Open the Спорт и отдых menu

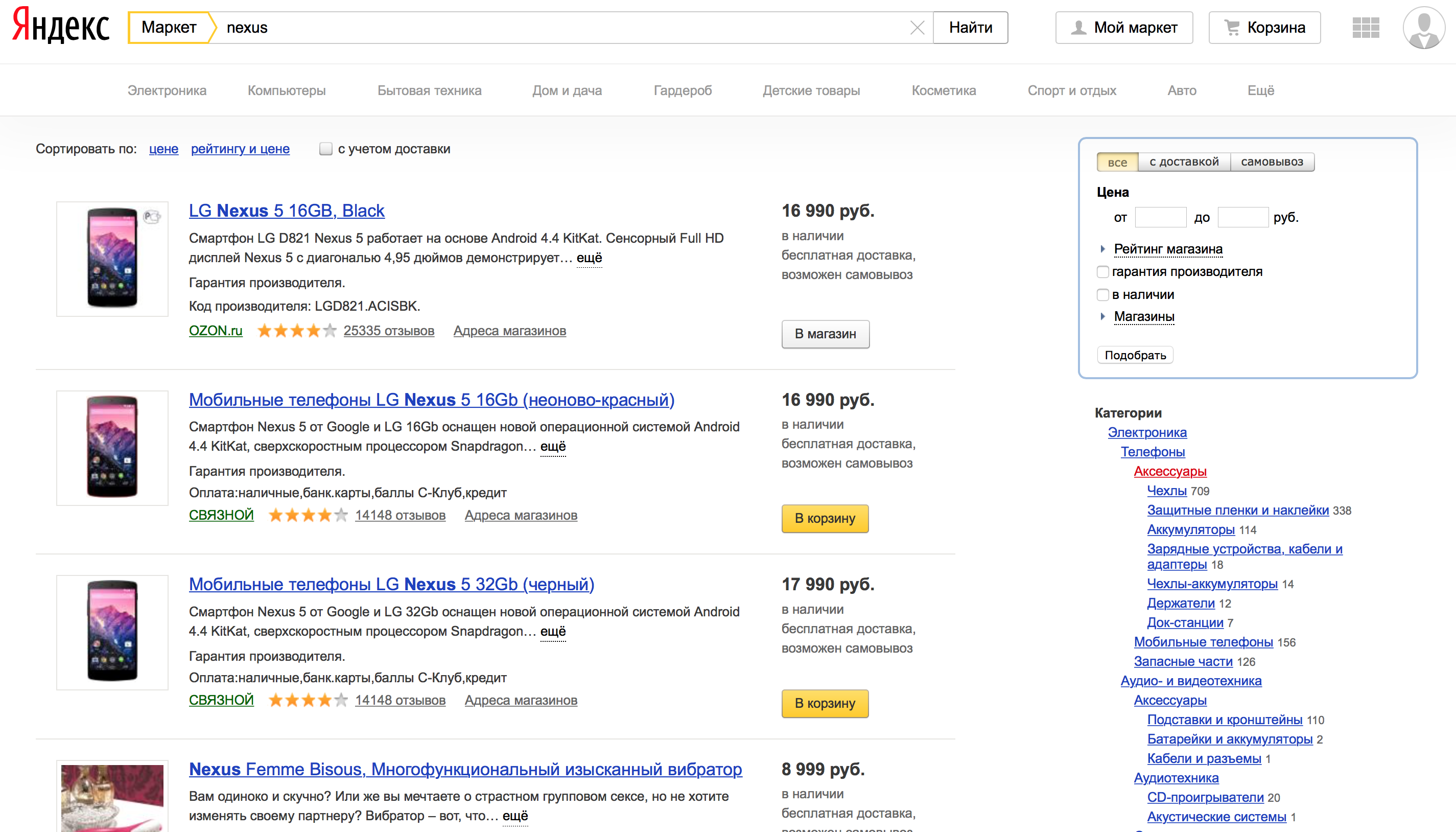tap(1072, 90)
